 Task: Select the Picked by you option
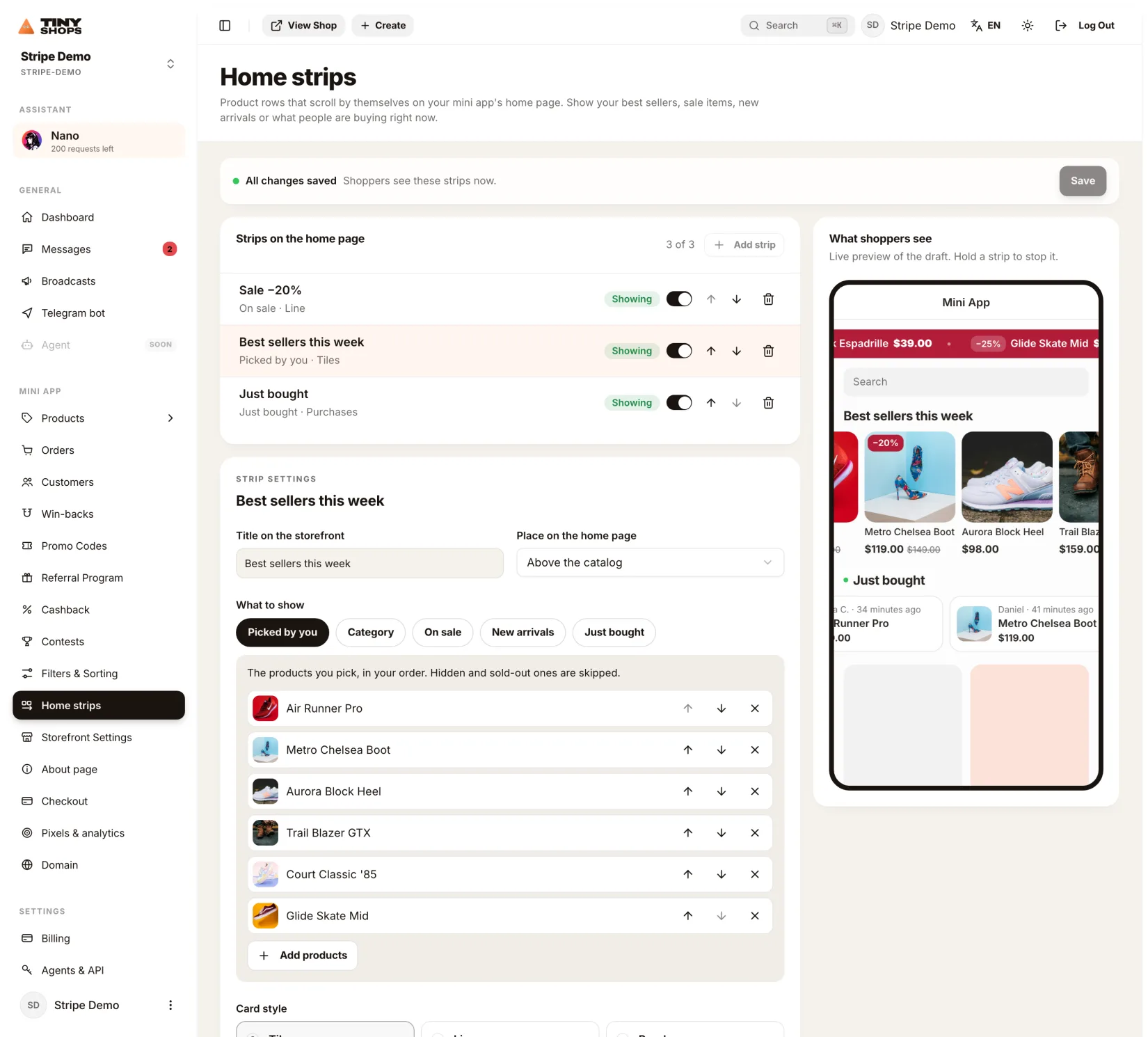coord(282,633)
